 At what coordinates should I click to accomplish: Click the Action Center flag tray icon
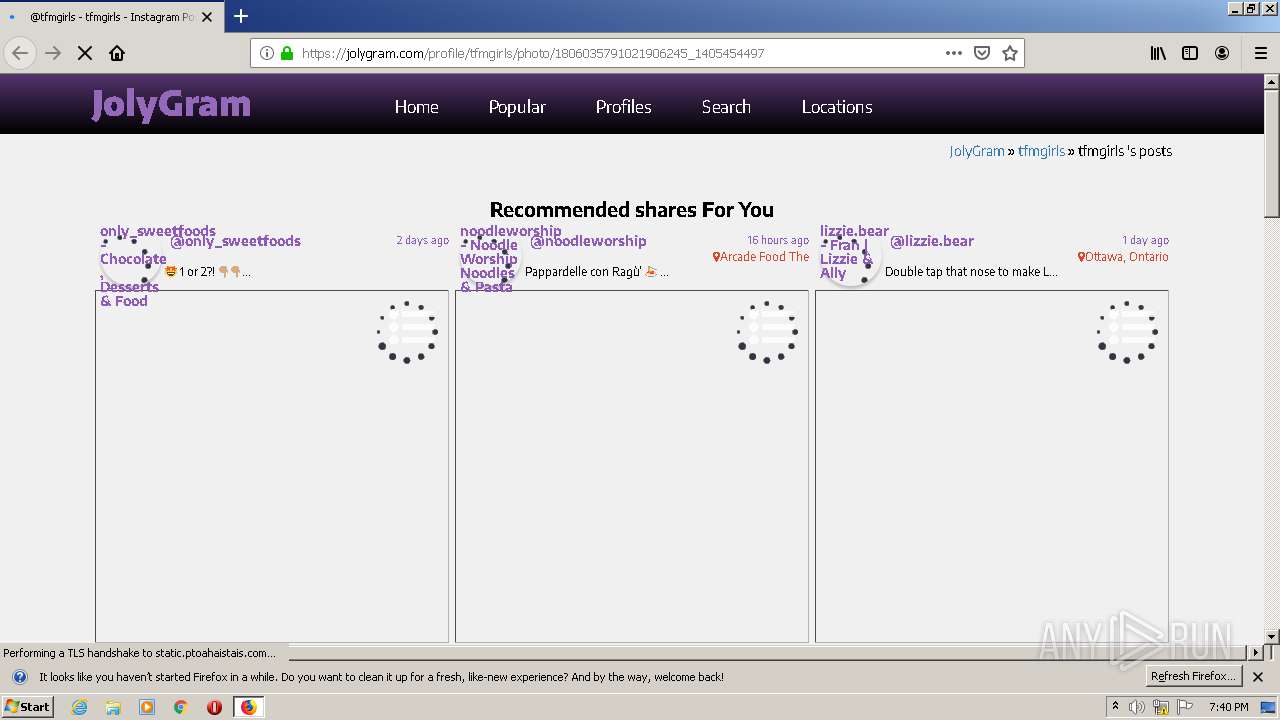pyautogui.click(x=1186, y=707)
